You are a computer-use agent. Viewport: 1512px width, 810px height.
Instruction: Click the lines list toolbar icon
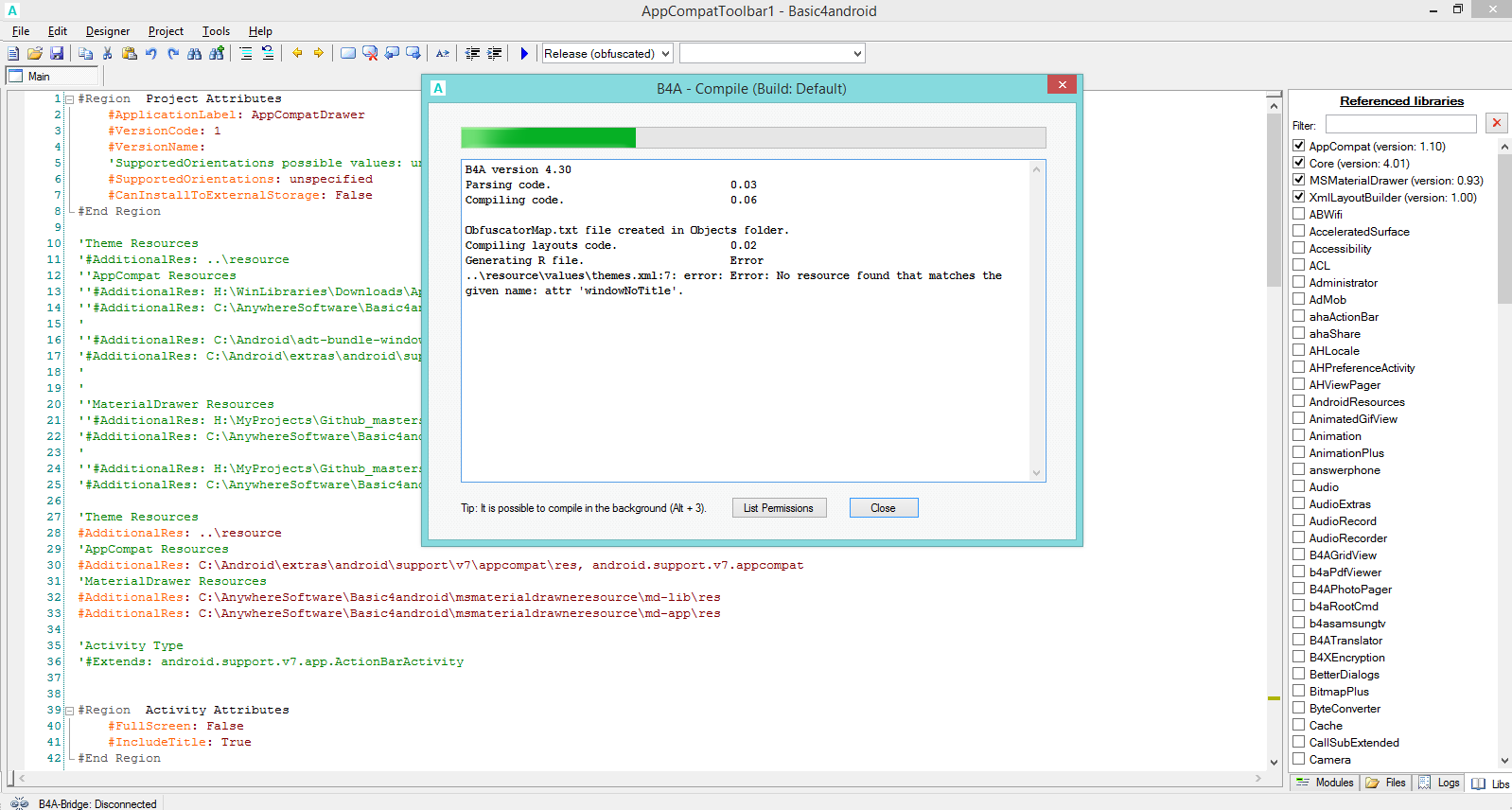click(x=246, y=54)
